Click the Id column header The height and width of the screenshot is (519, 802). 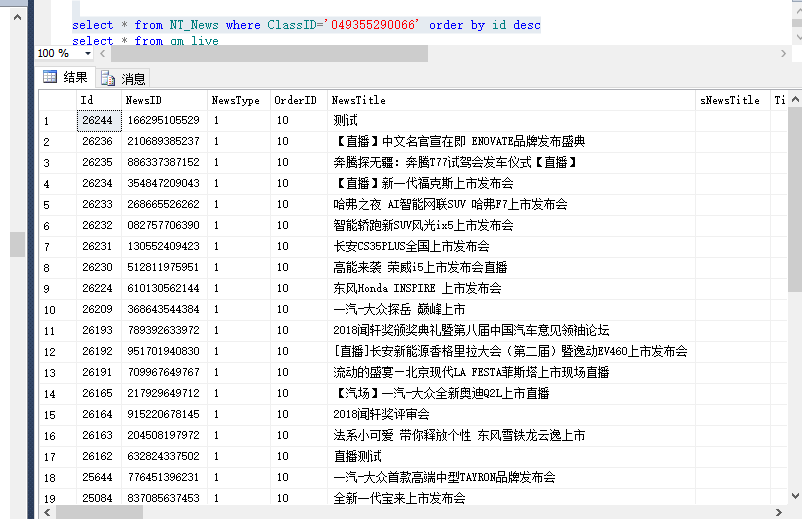[x=98, y=100]
